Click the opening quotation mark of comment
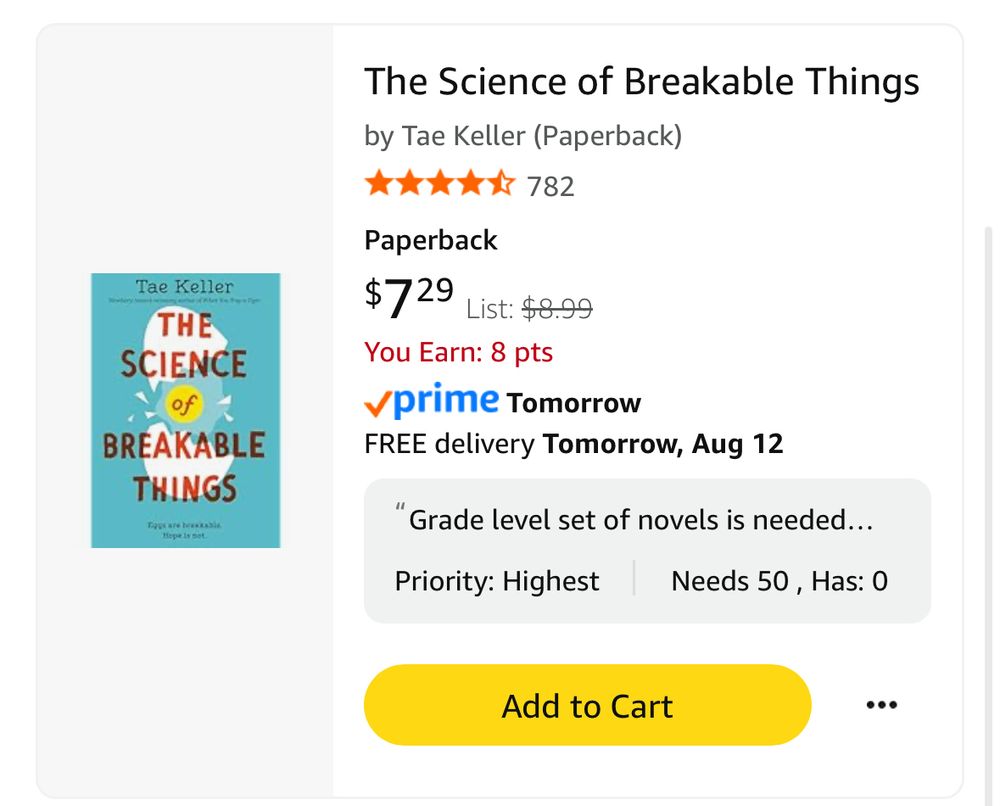Screen dimensions: 1000x806 (x=400, y=514)
